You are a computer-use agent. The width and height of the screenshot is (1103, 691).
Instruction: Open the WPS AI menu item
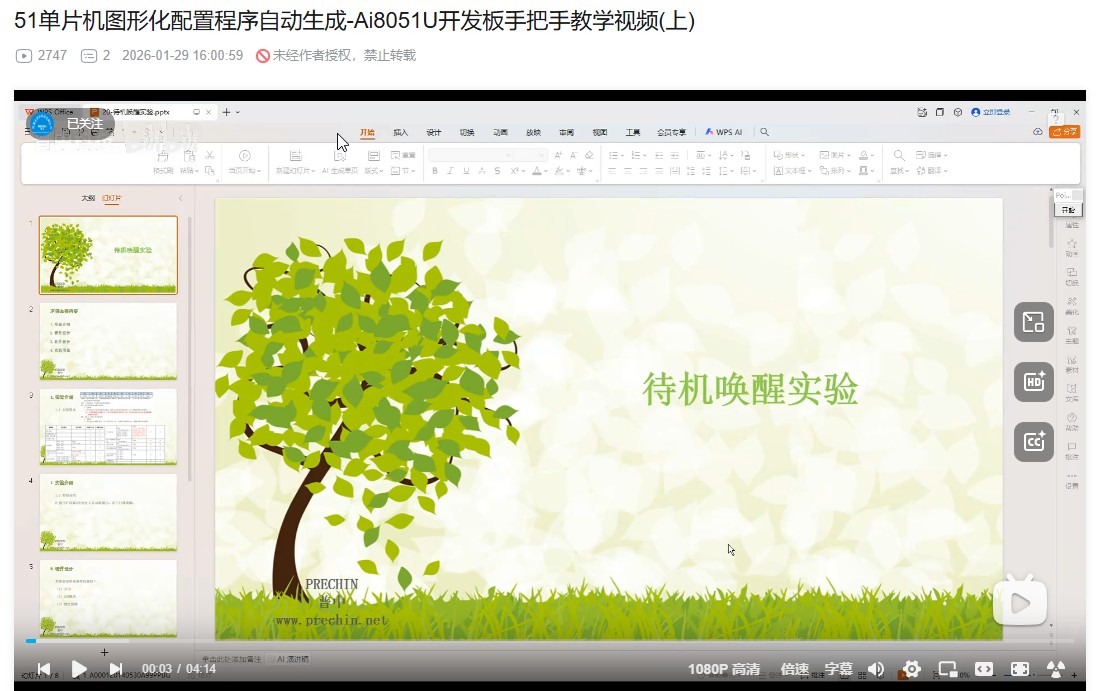(722, 131)
